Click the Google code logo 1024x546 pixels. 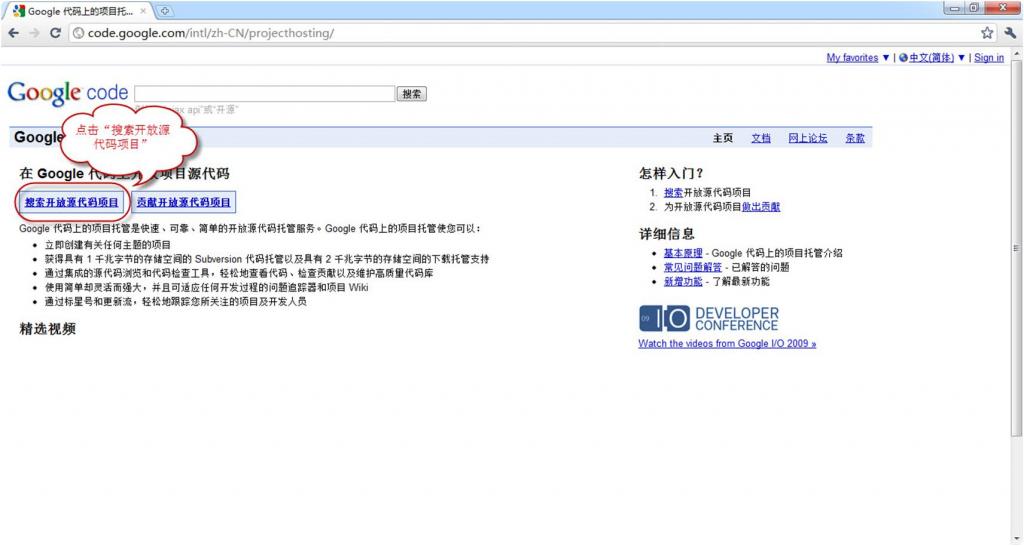click(x=67, y=93)
